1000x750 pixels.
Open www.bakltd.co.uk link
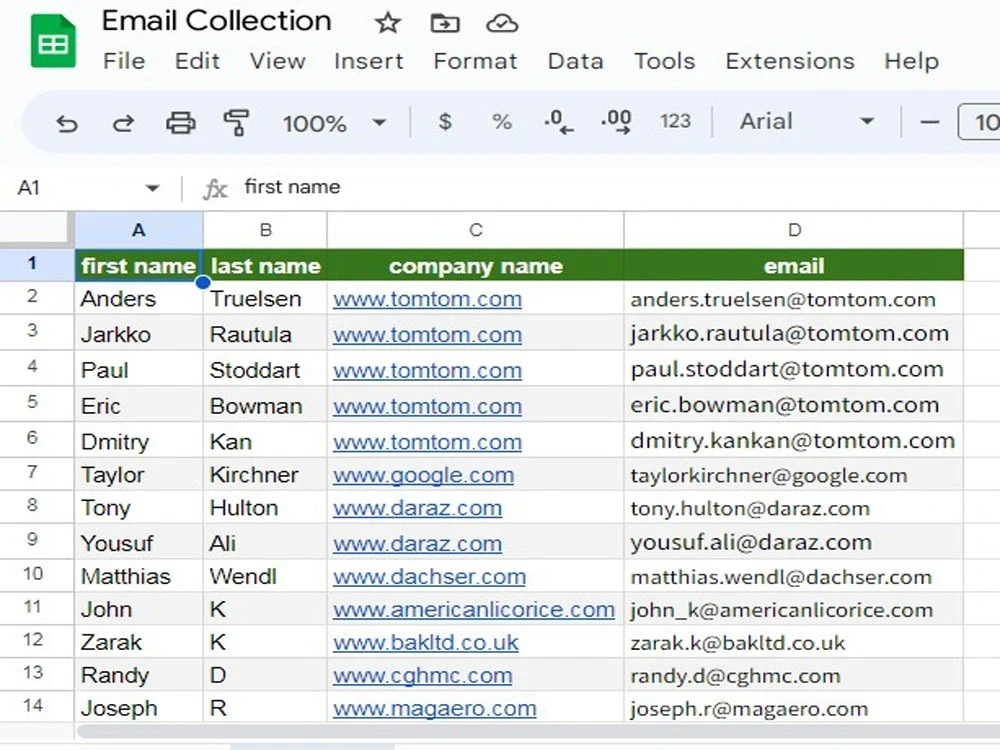(x=425, y=643)
